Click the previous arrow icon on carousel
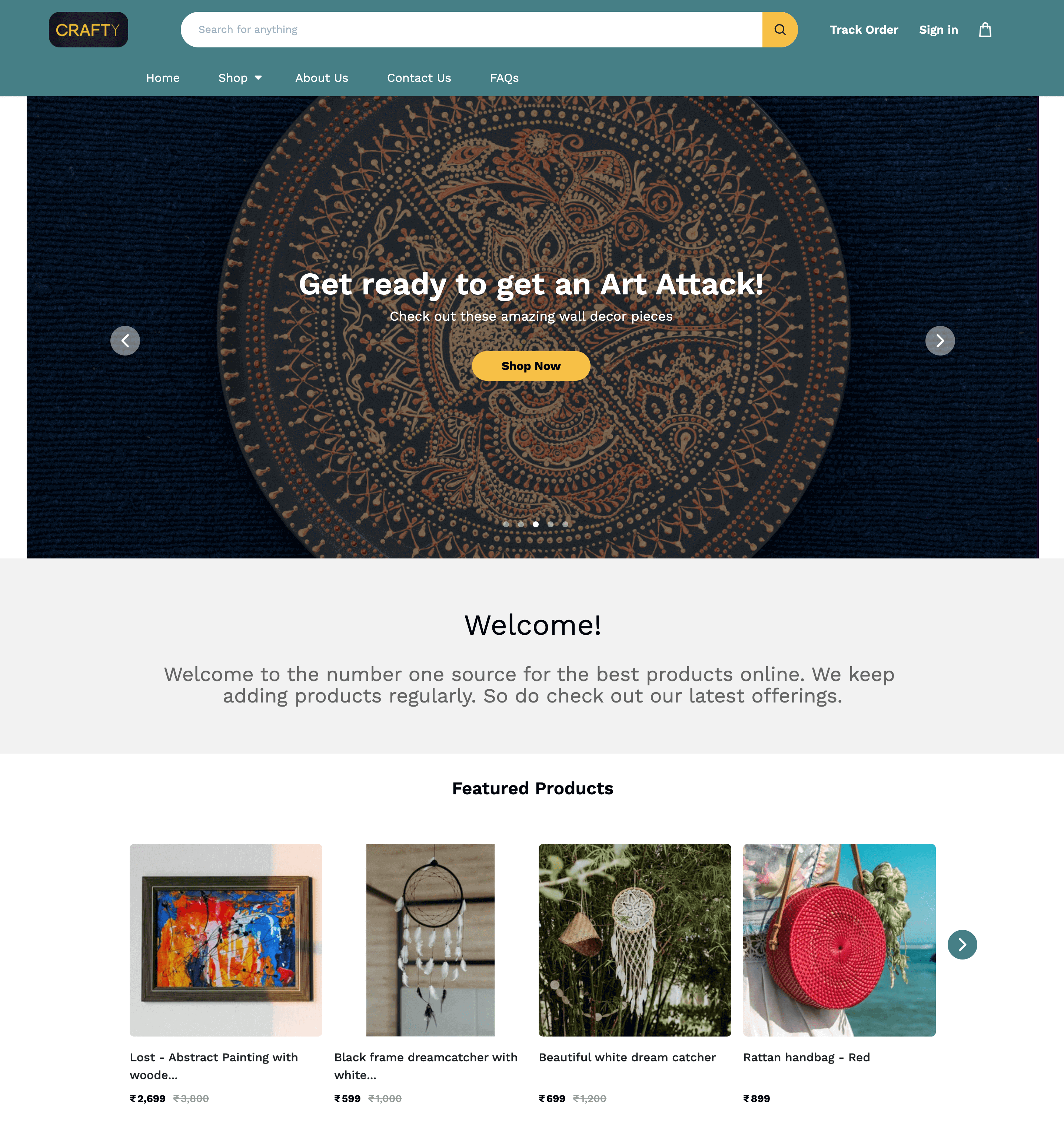The image size is (1064, 1128). pyautogui.click(x=125, y=340)
